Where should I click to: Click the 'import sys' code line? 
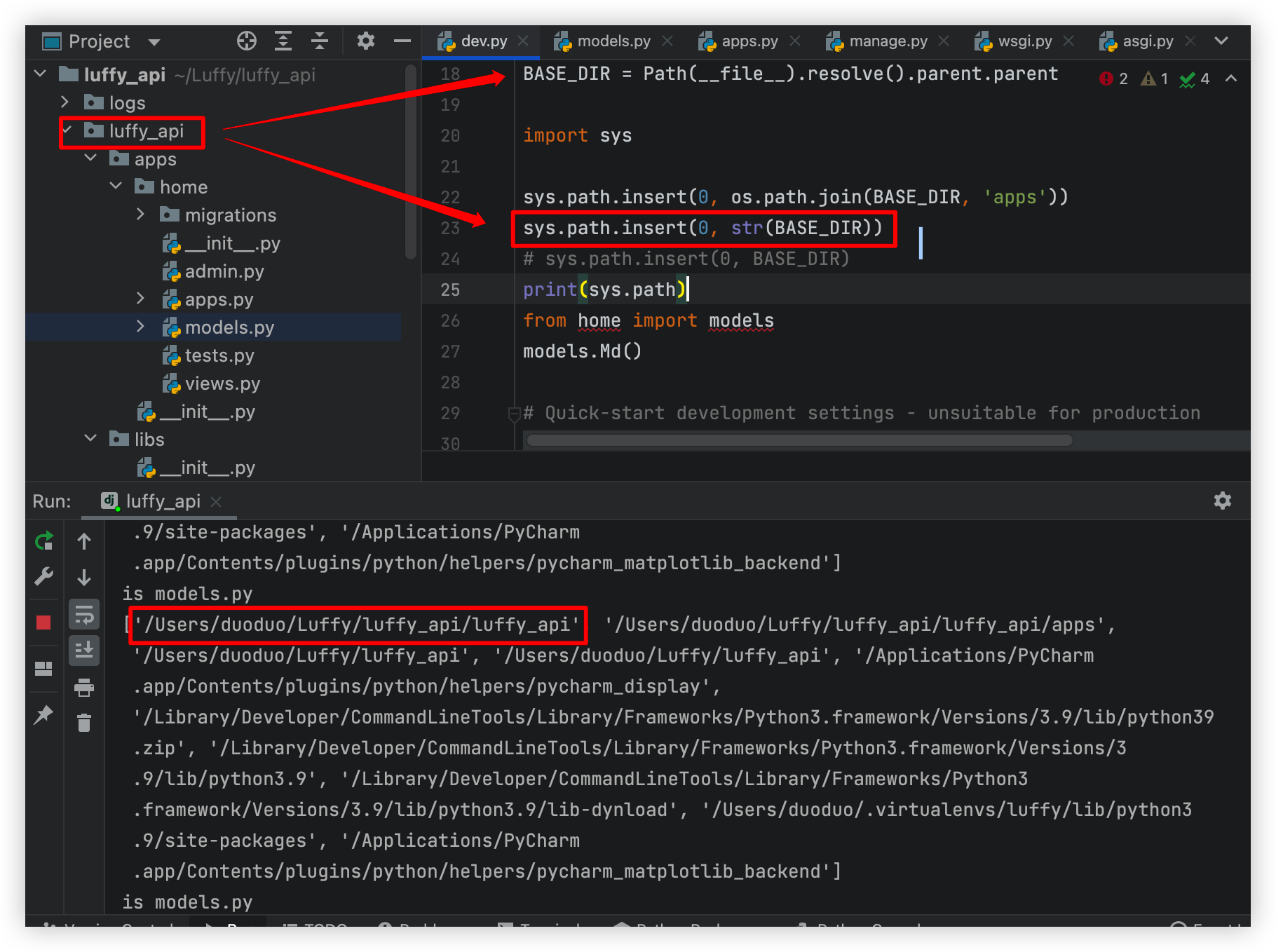coord(577,135)
